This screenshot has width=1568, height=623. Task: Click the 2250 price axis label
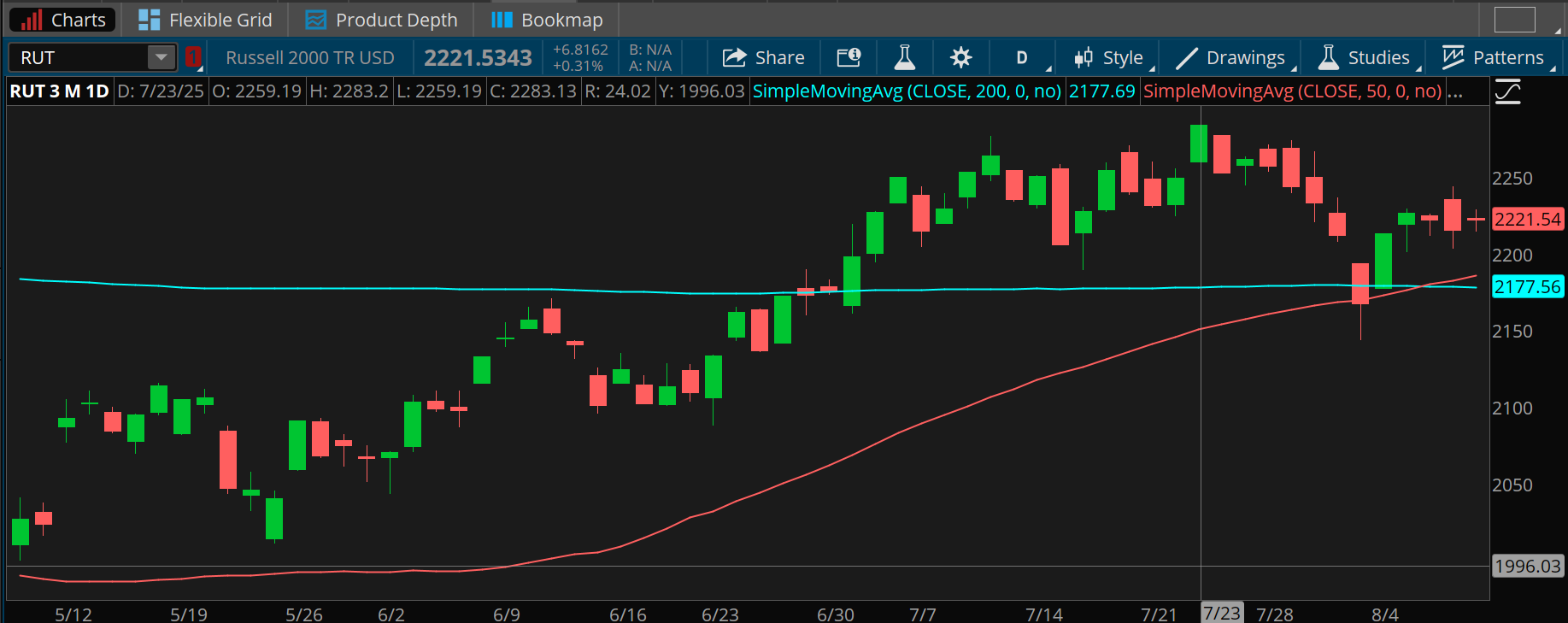pyautogui.click(x=1512, y=179)
